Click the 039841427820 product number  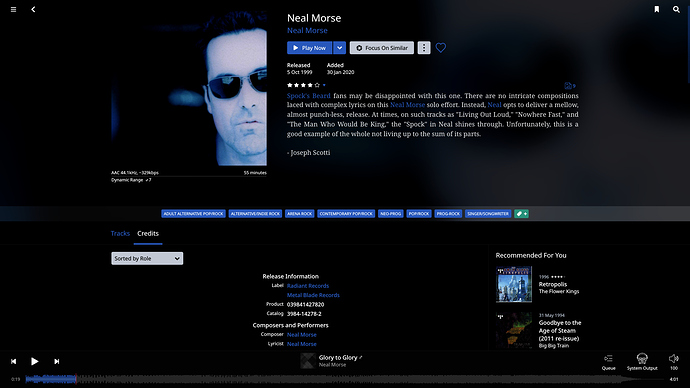tap(305, 304)
